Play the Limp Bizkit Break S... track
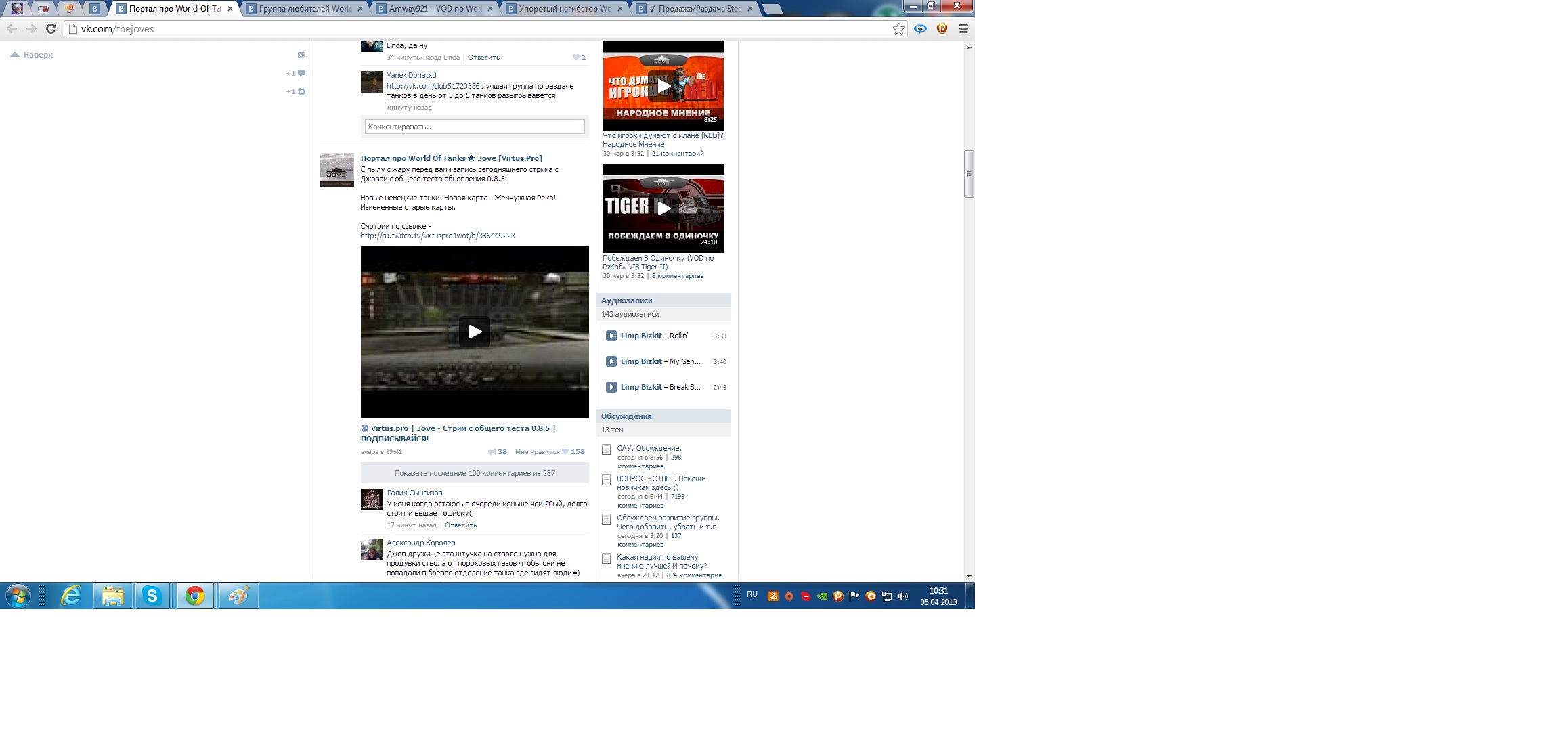The image size is (1568, 735). point(611,387)
